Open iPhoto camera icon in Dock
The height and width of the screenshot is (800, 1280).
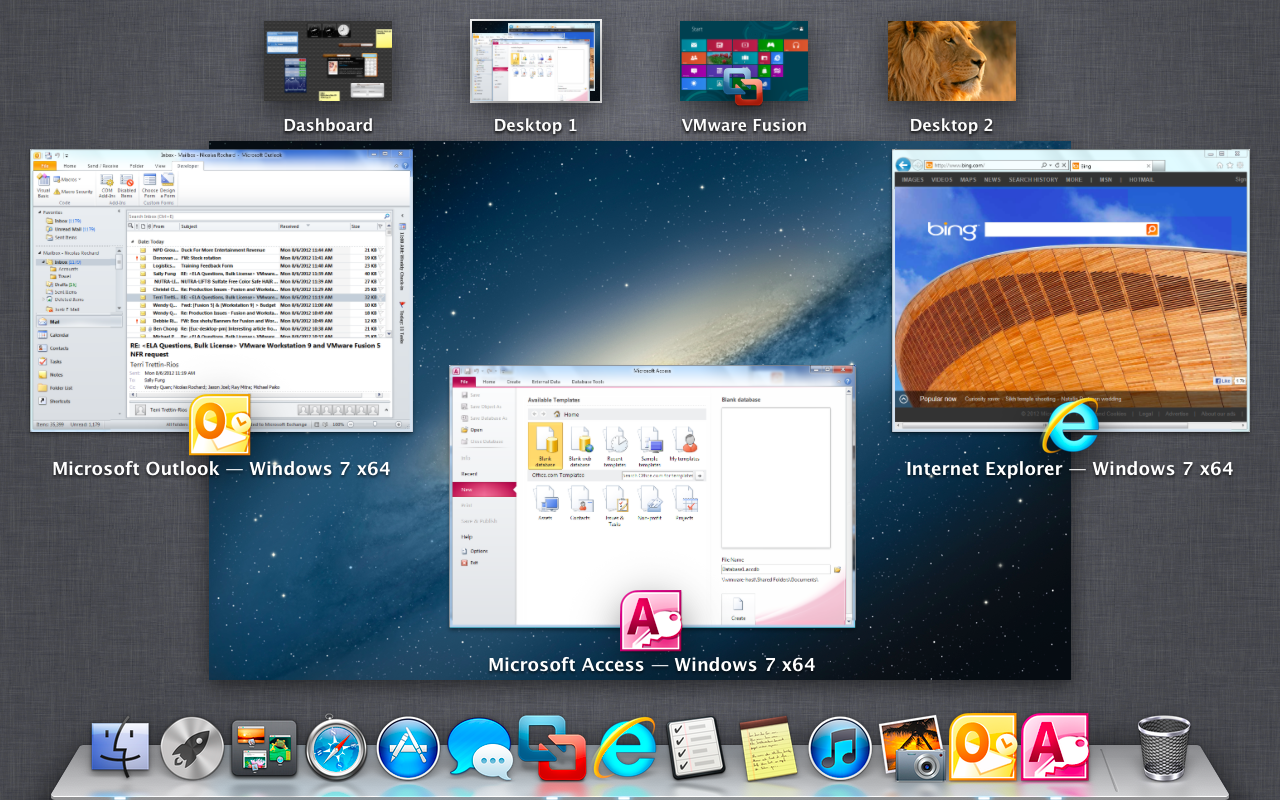coord(912,748)
